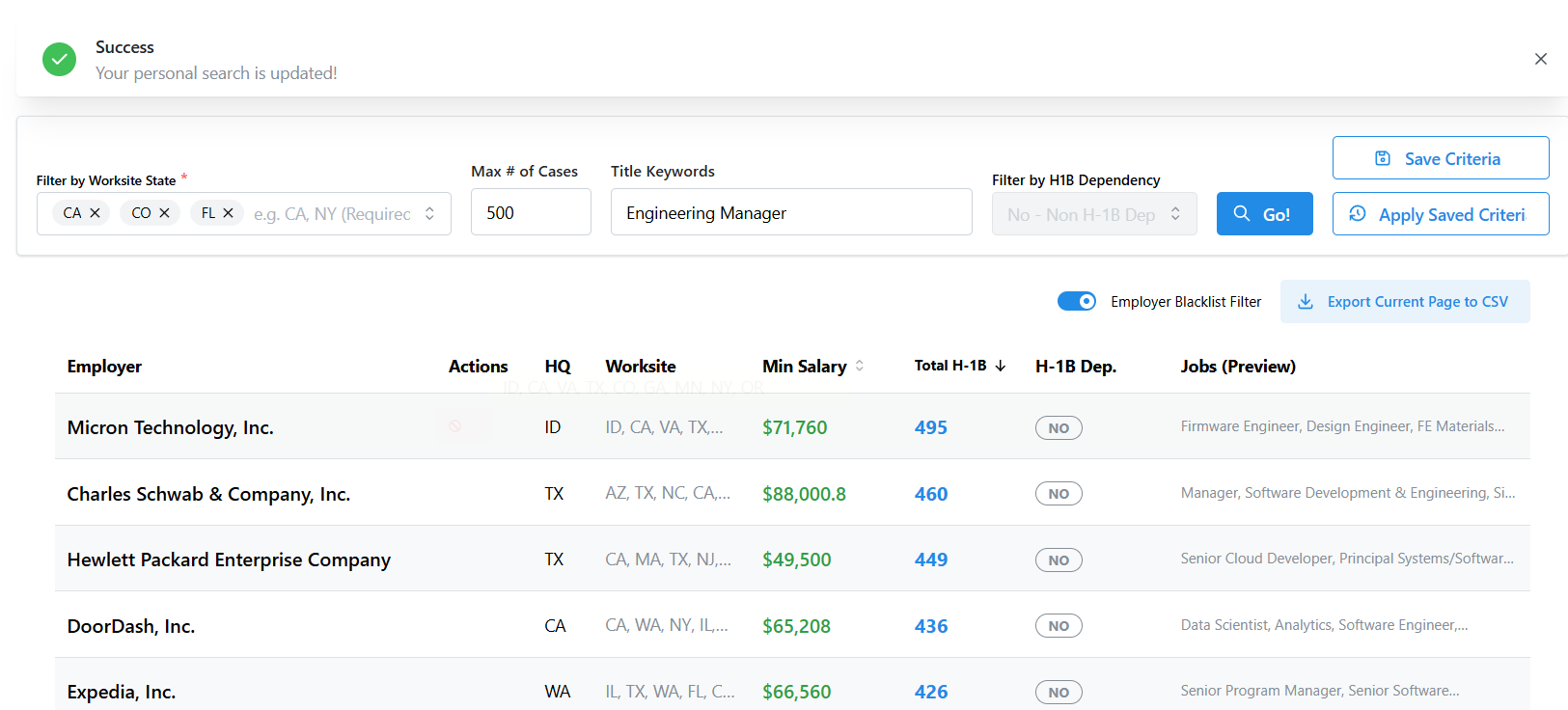The image size is (1568, 710).
Task: Click NO dependency tag for Charles Schwab
Action: point(1059,494)
